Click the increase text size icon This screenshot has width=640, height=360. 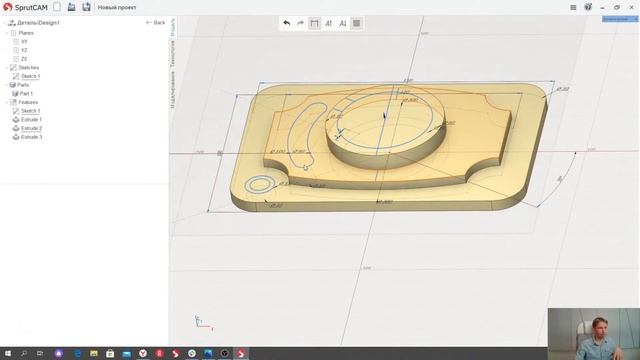point(329,23)
